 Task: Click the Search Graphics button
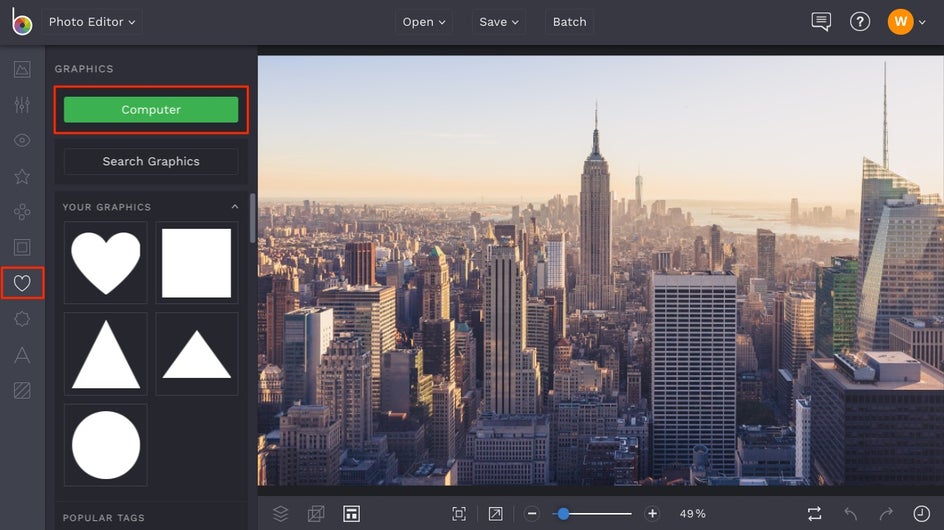pos(151,161)
